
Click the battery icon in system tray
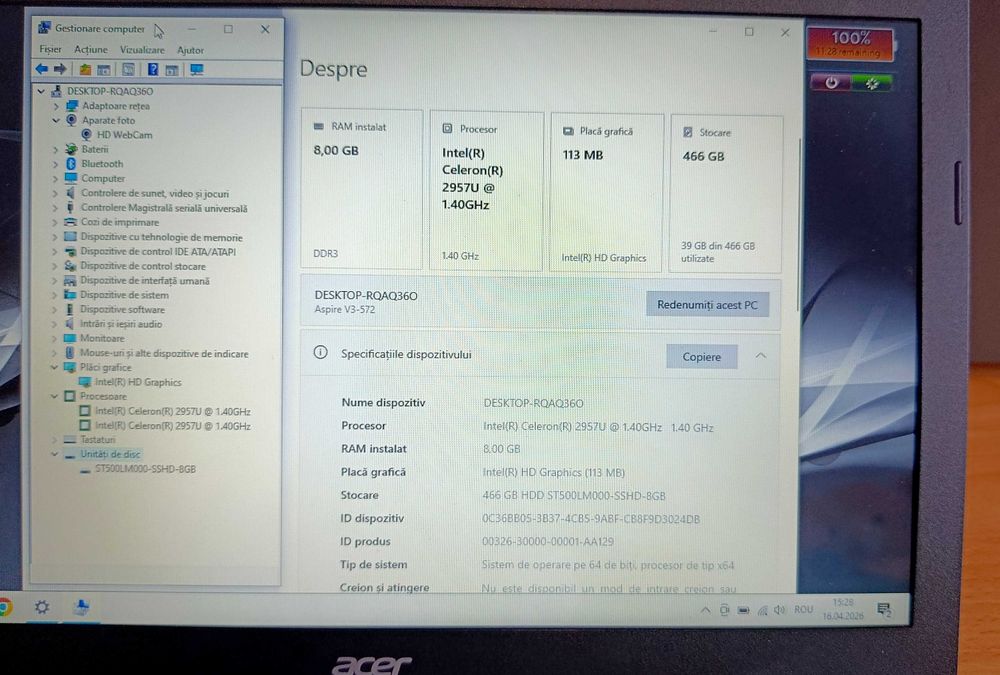coord(743,610)
